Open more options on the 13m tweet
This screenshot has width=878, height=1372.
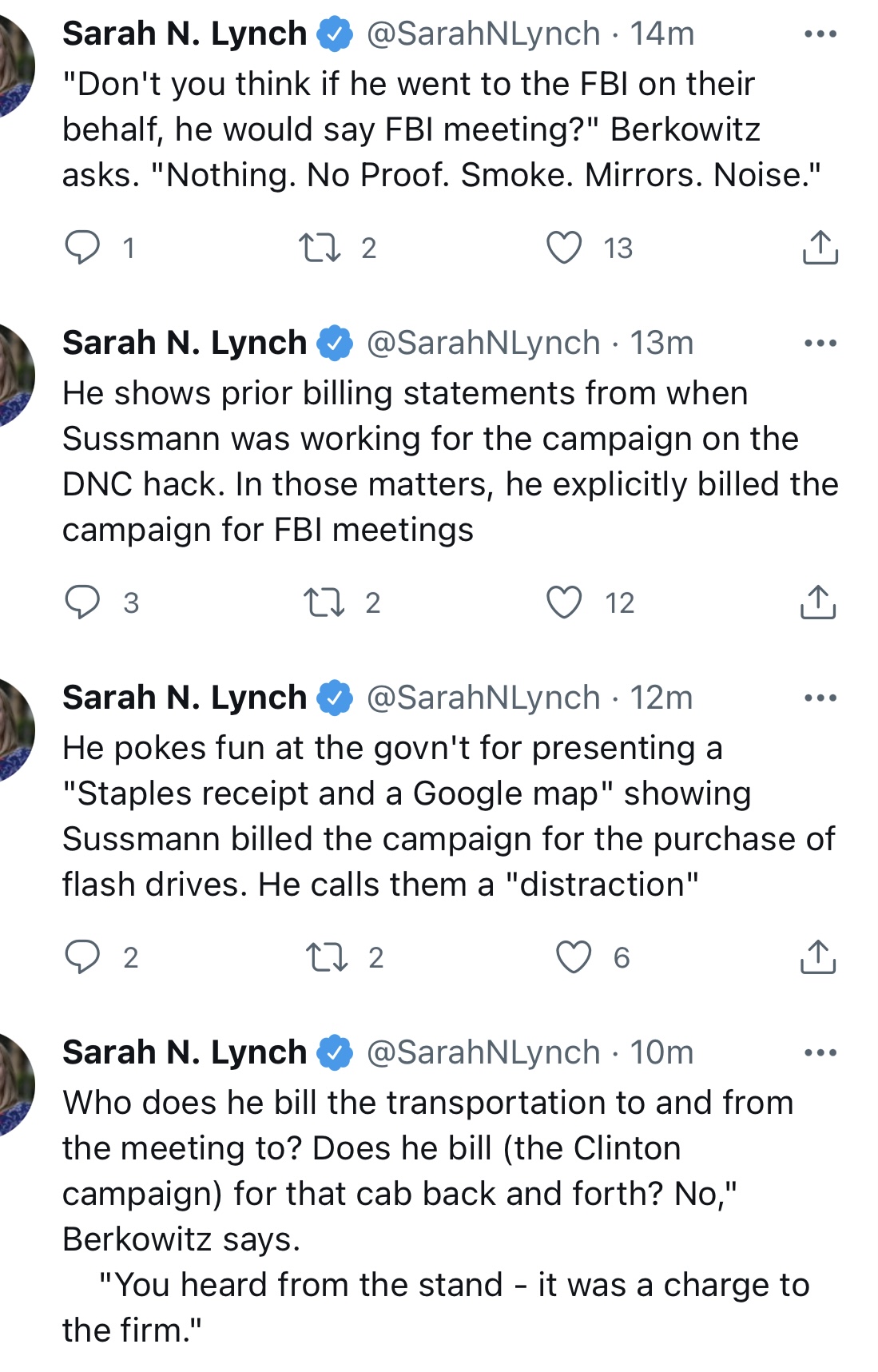(820, 344)
